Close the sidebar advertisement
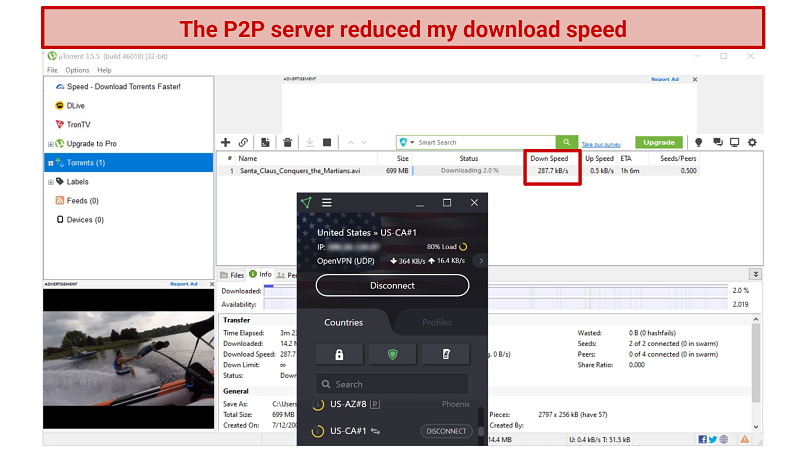The width and height of the screenshot is (806, 453). [212, 284]
